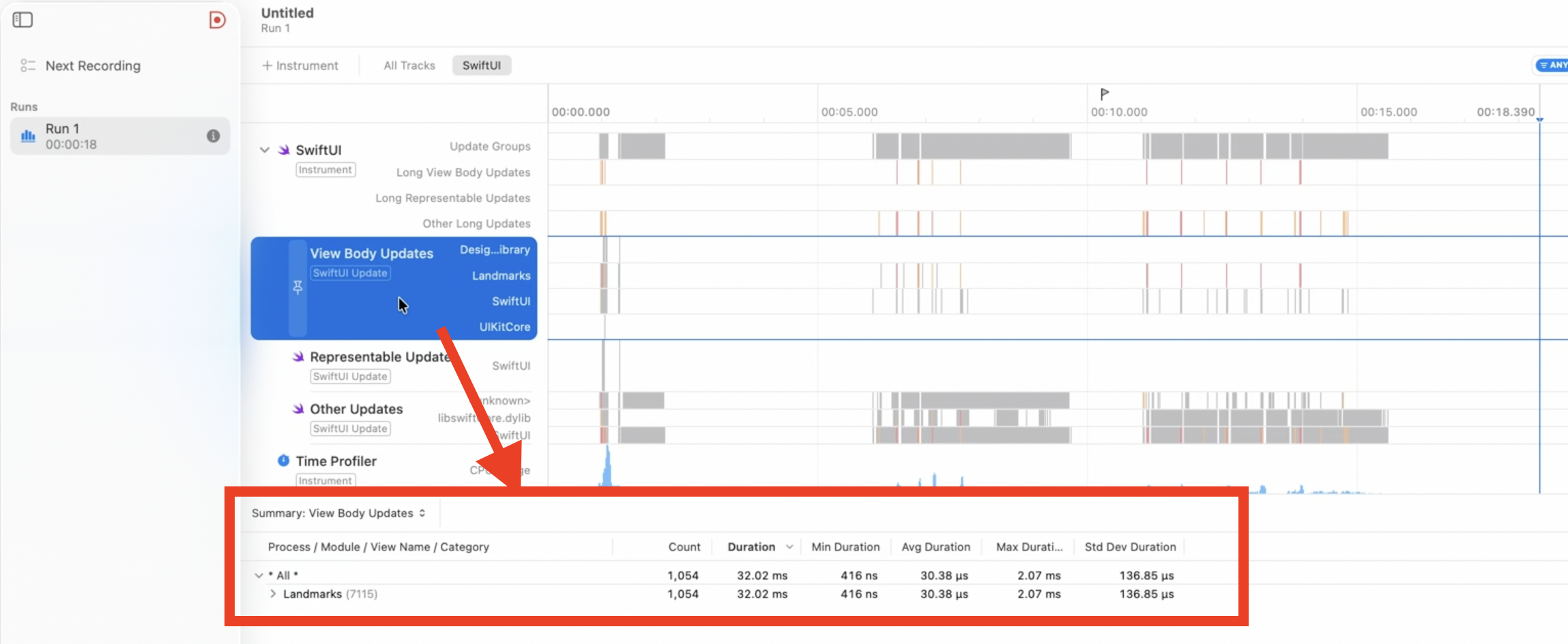
Task: Click the Representable Updates swift icon
Action: (x=298, y=357)
